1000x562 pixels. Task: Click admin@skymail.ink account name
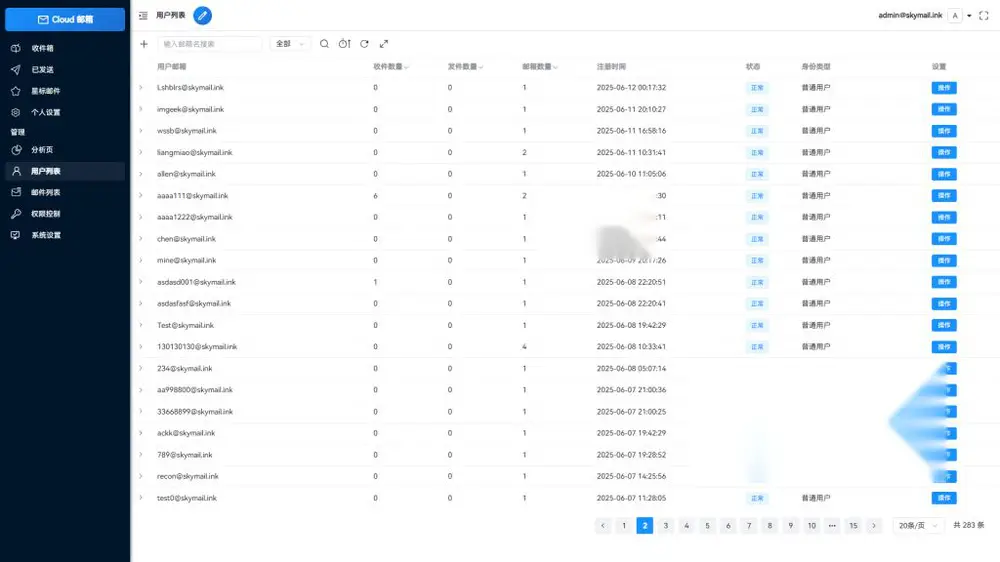[x=910, y=15]
